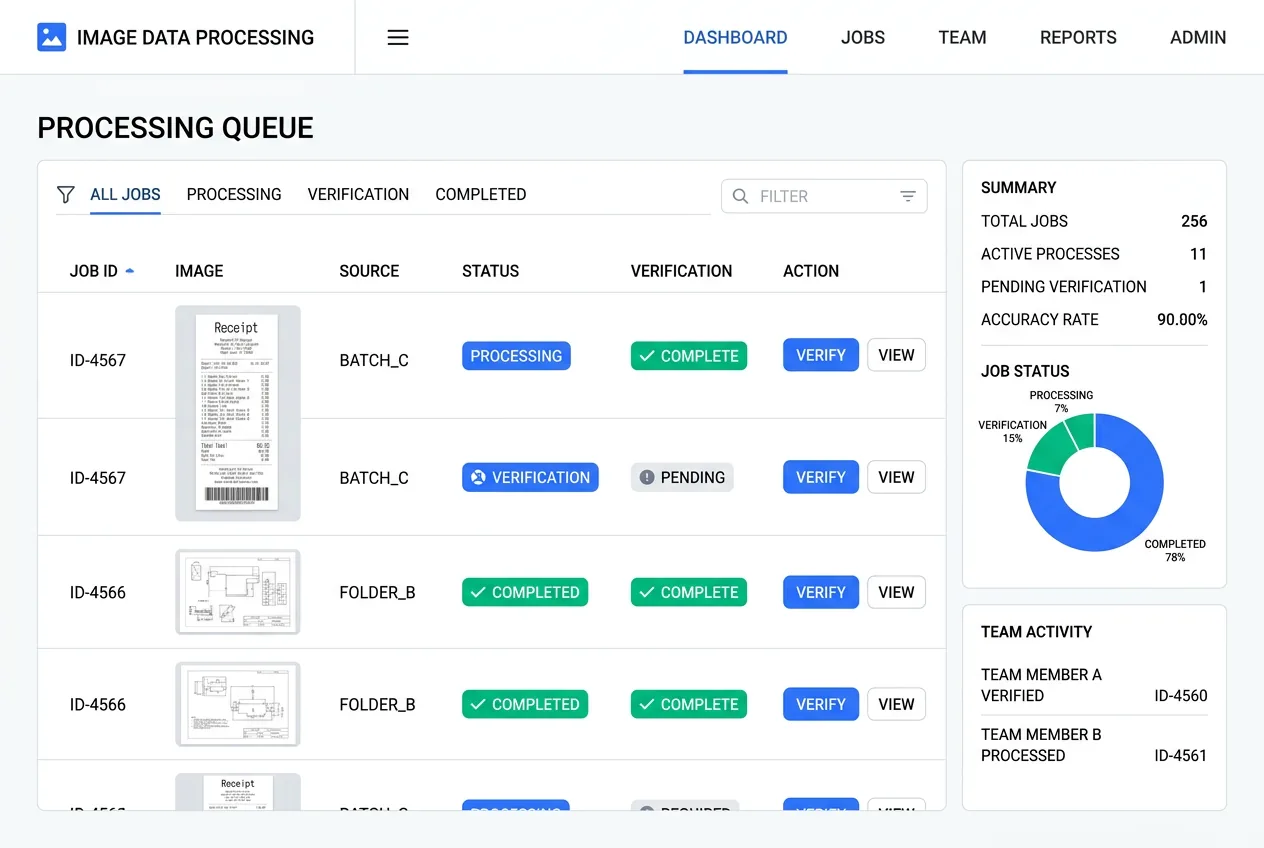Click the badge icon on the VERIFICATION status chip

click(x=477, y=477)
